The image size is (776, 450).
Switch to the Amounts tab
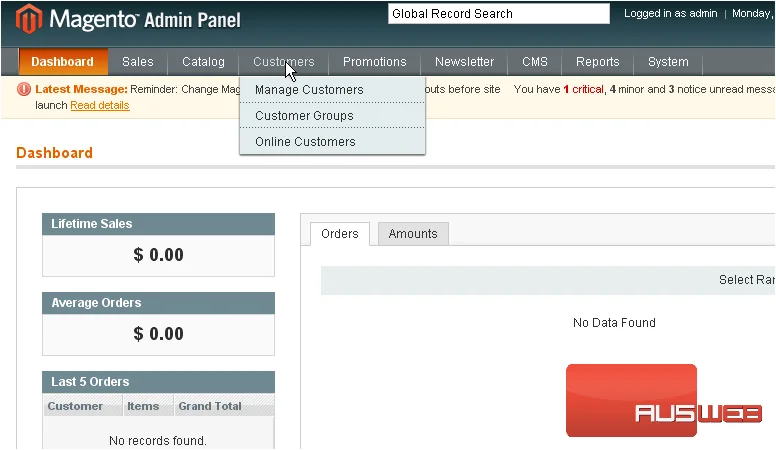pos(413,234)
